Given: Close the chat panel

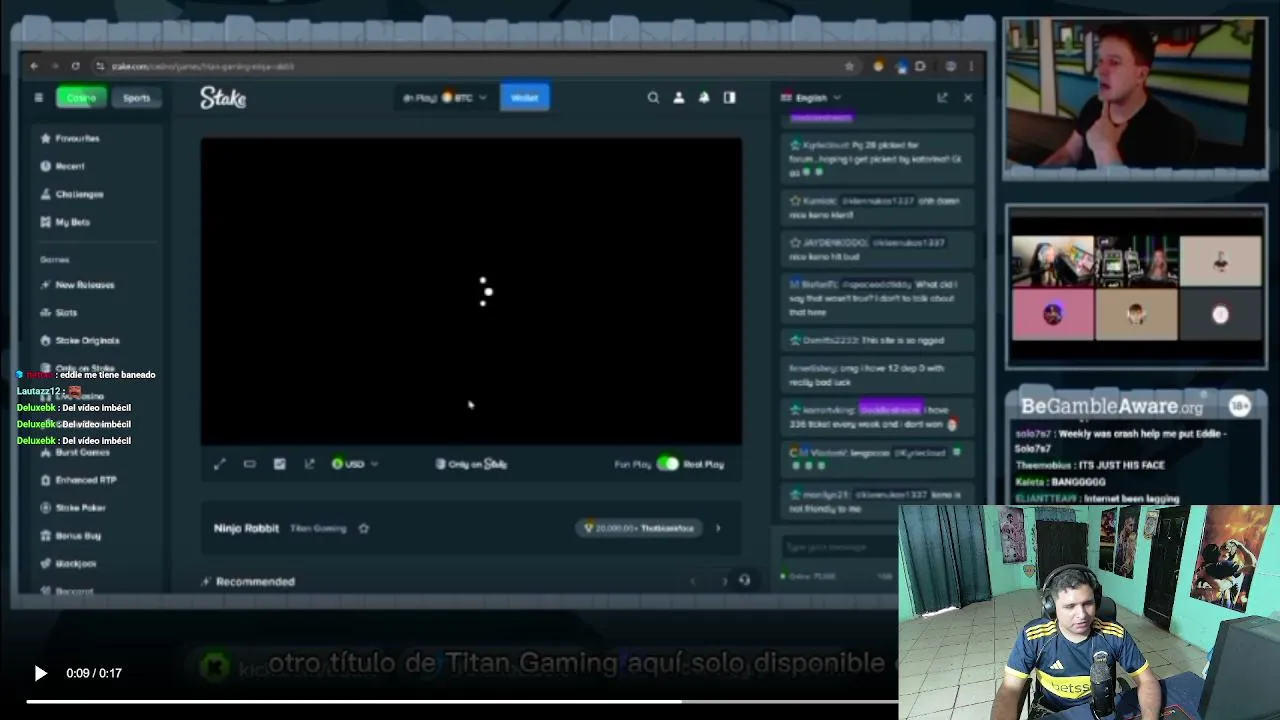Looking at the screenshot, I should [968, 98].
